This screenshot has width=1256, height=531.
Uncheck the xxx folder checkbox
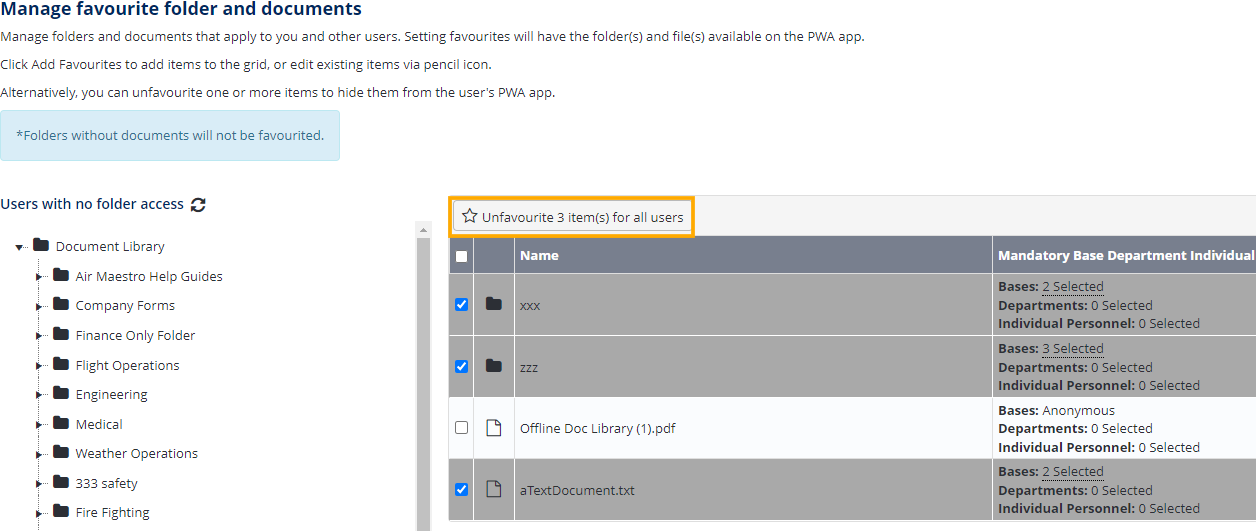pos(461,304)
